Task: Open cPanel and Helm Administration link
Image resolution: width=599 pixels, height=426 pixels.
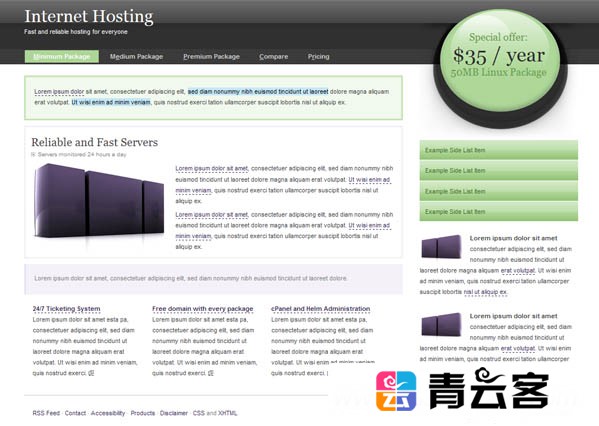Action: click(321, 309)
